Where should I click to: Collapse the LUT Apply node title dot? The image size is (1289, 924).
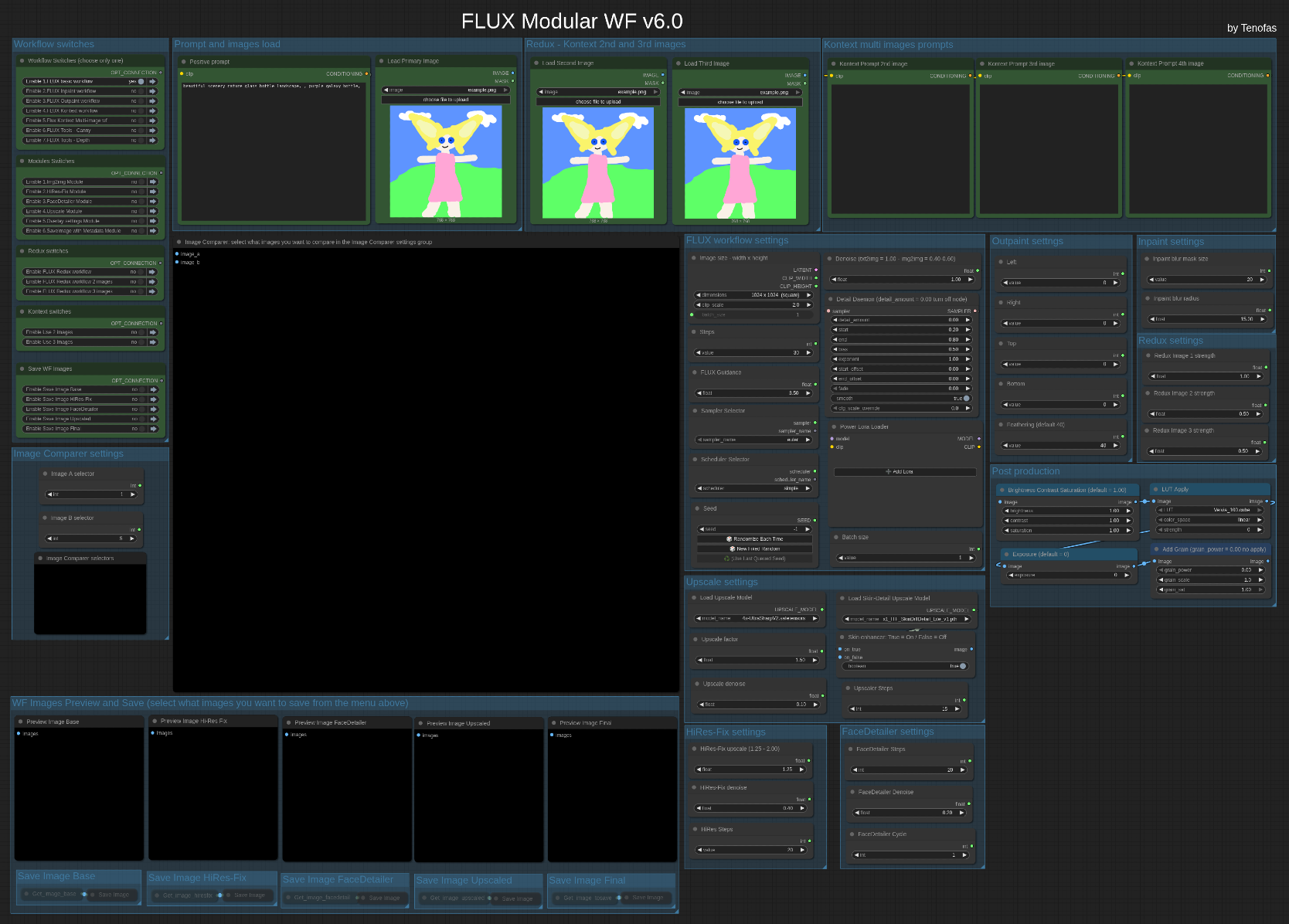click(x=1156, y=489)
